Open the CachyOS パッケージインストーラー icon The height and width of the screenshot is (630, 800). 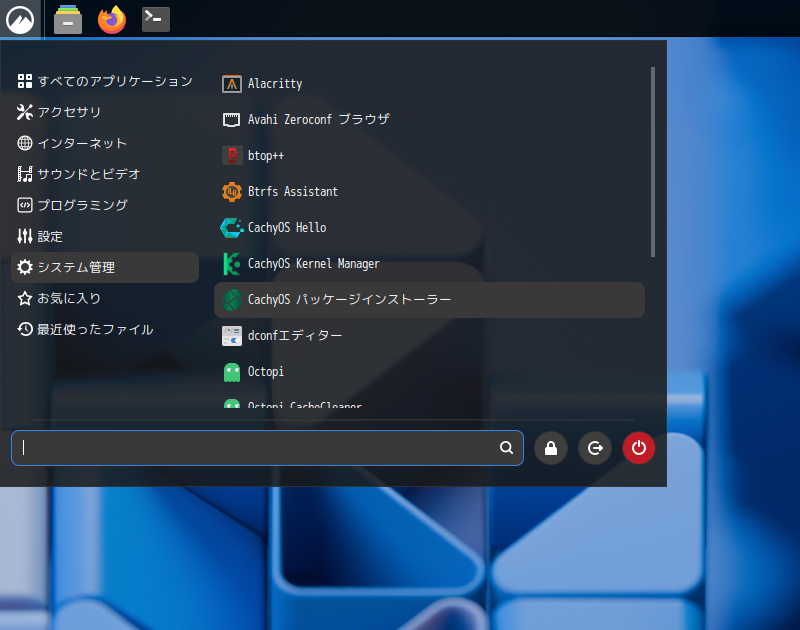pos(232,300)
